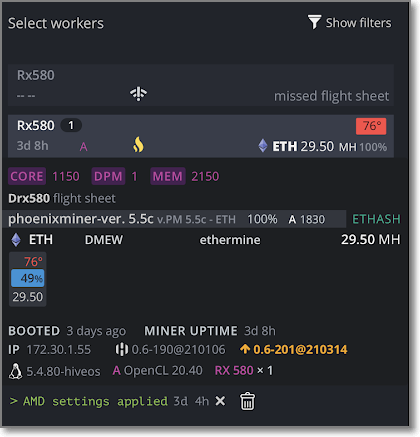This screenshot has width=420, height=437.
Task: Click the Show filters funnel icon
Action: click(314, 22)
